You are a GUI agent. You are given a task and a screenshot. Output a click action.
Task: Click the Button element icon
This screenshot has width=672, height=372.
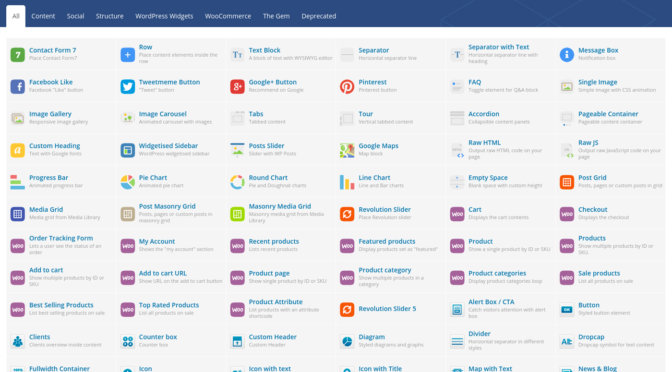coord(567,309)
